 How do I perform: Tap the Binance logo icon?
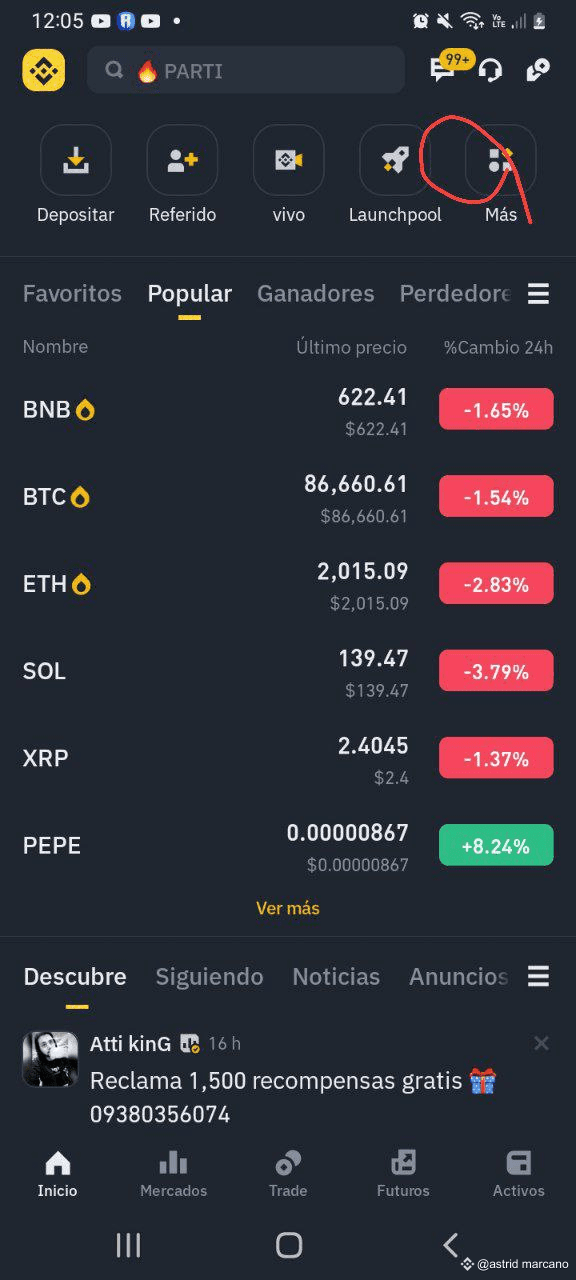(44, 70)
